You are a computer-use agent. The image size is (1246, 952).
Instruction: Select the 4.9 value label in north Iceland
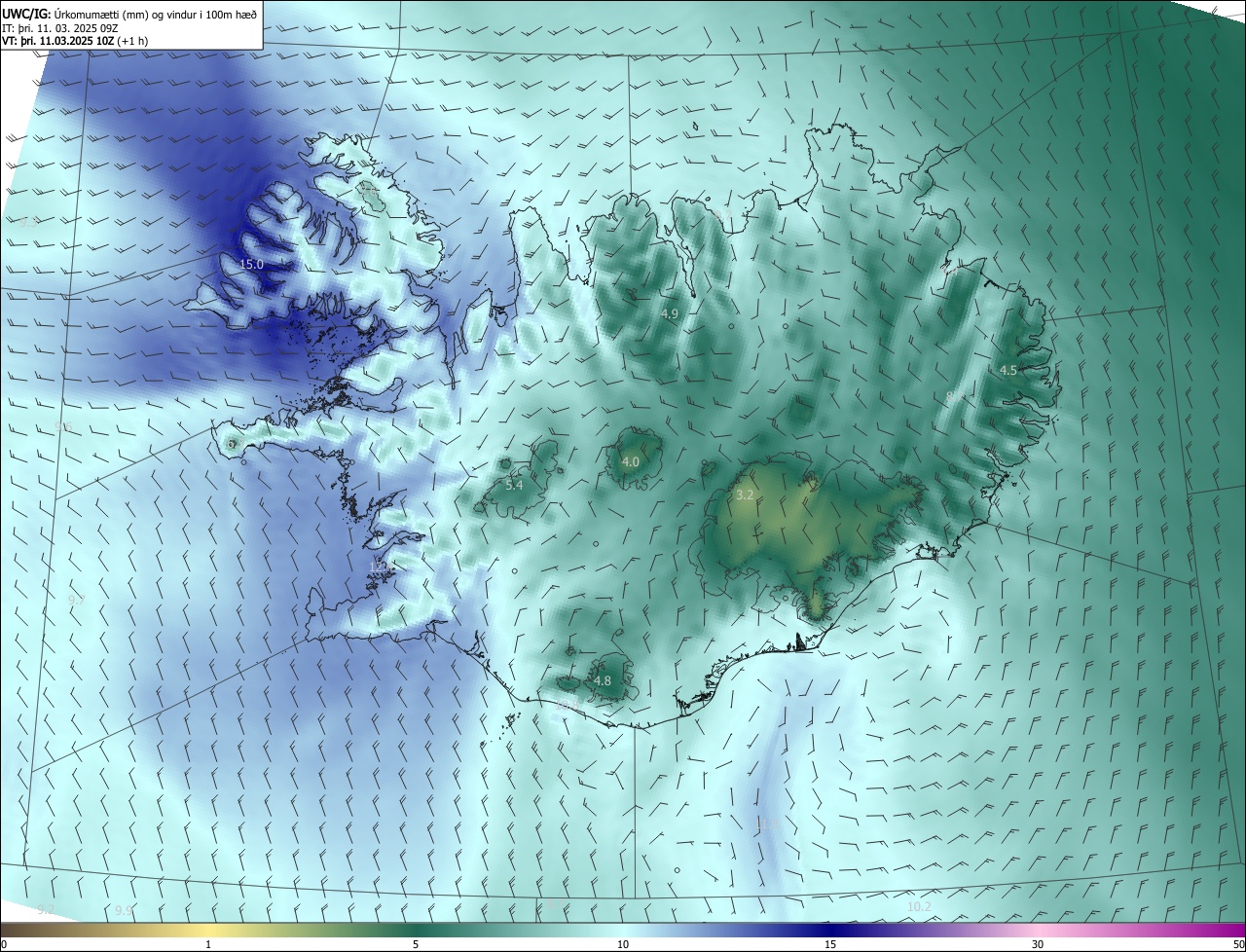click(670, 313)
